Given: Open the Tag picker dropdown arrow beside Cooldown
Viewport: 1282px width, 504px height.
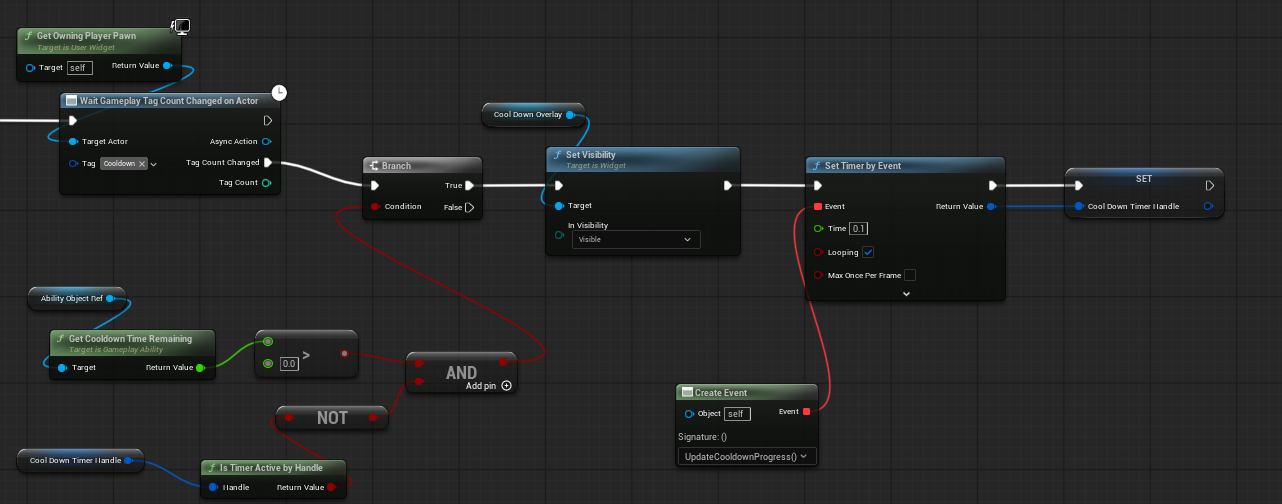Looking at the screenshot, I should tap(154, 164).
